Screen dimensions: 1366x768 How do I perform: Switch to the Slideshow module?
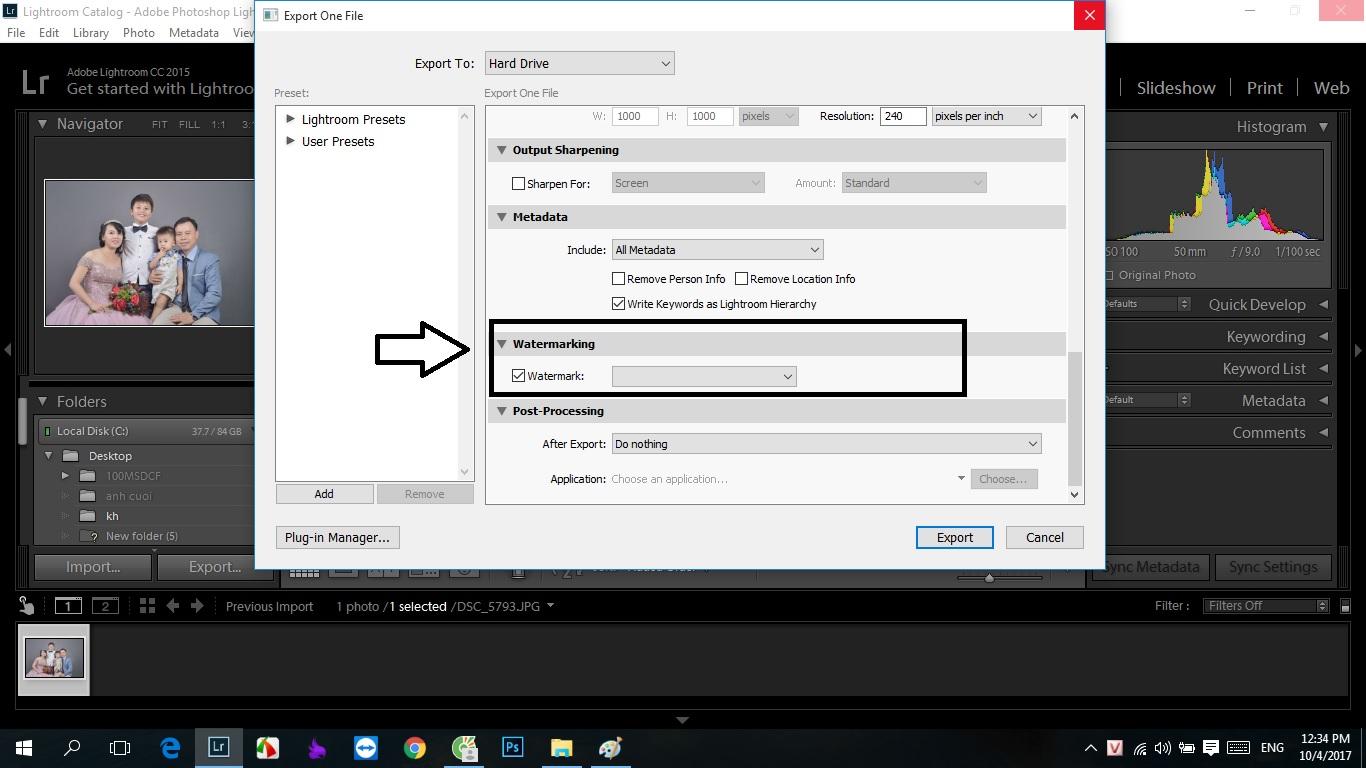(1176, 88)
